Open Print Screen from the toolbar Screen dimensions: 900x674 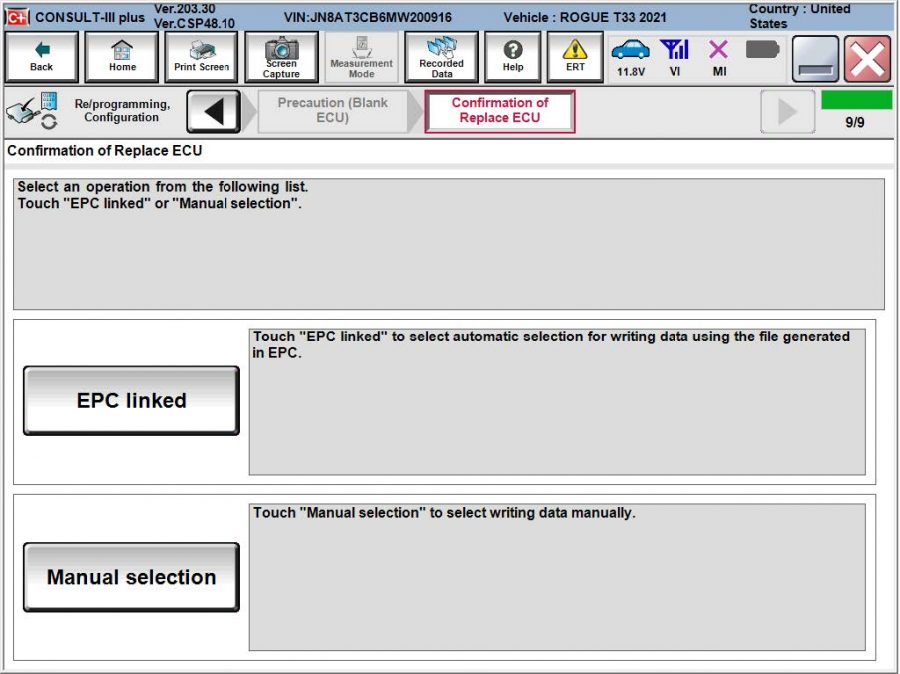click(x=200, y=56)
